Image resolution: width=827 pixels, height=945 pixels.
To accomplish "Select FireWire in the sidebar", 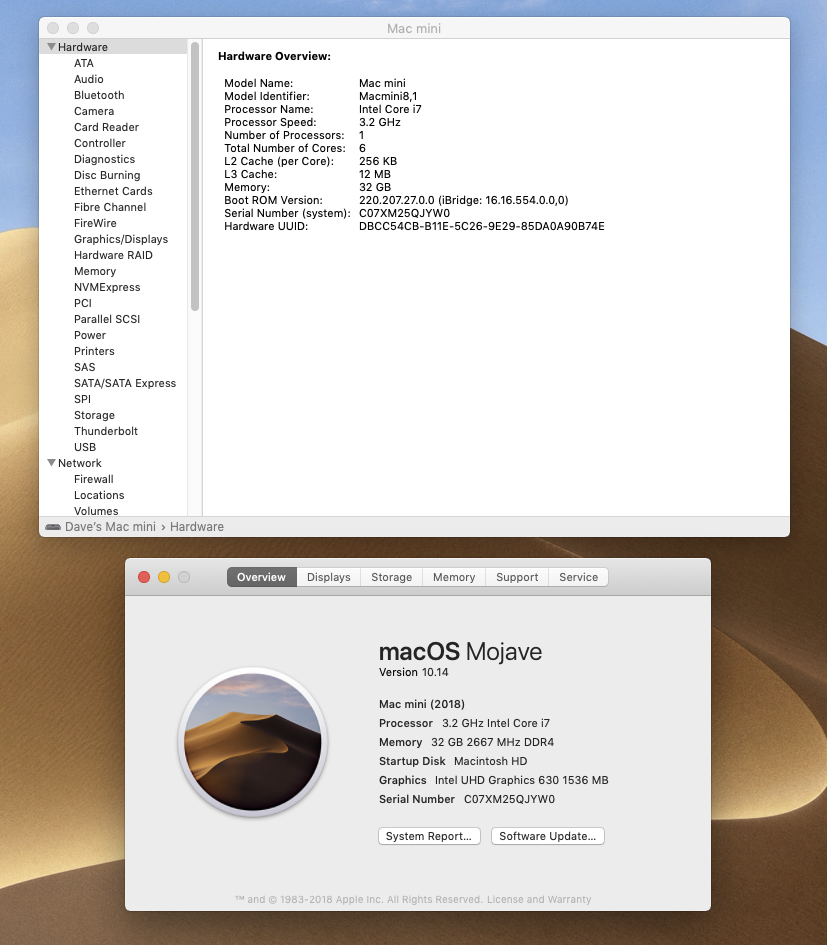I will click(x=95, y=223).
